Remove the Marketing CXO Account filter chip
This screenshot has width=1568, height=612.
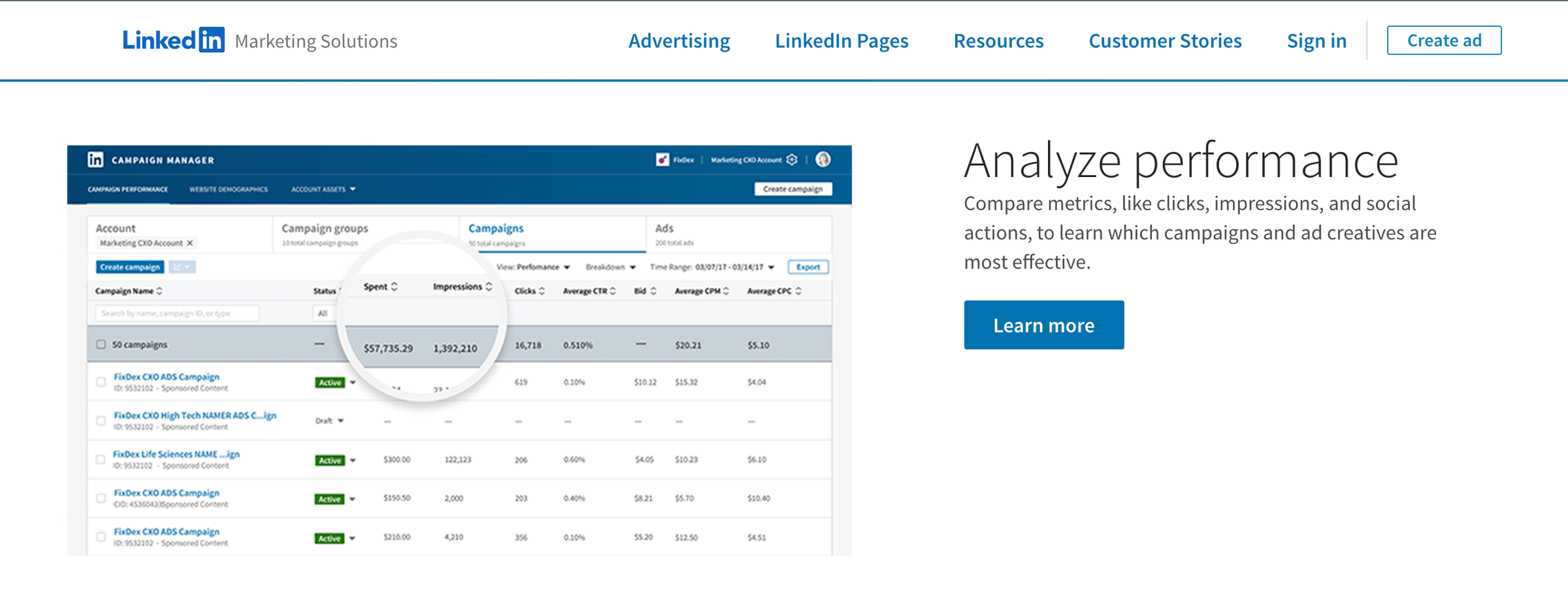pos(190,243)
